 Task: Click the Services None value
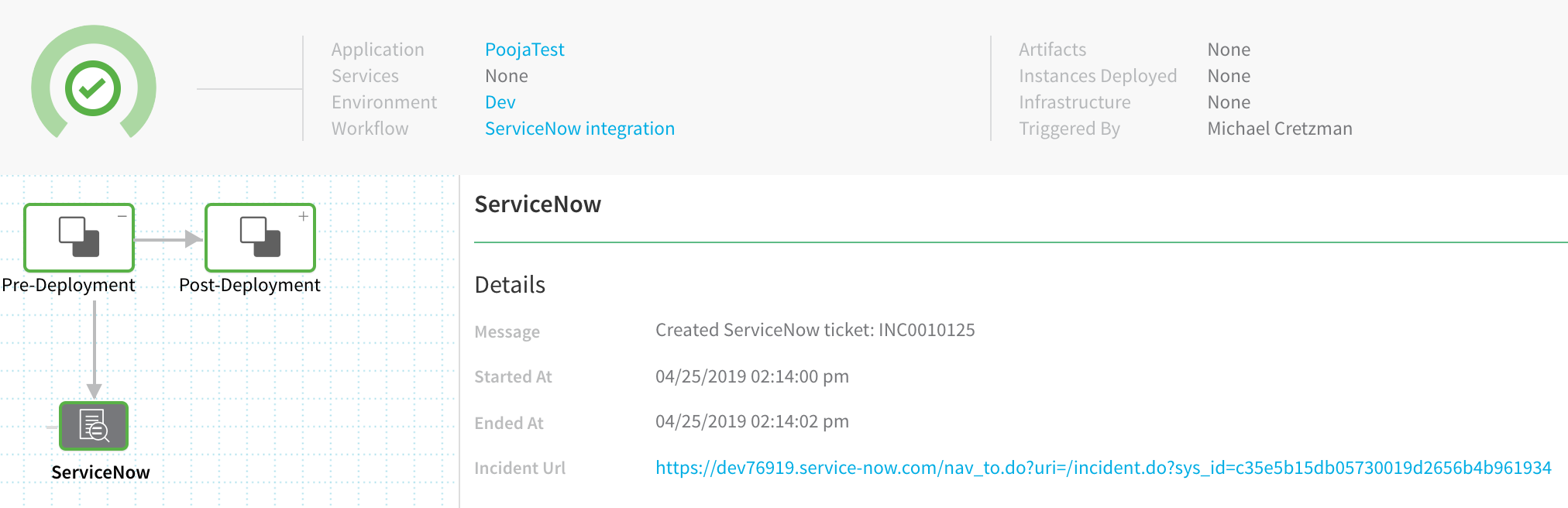507,76
